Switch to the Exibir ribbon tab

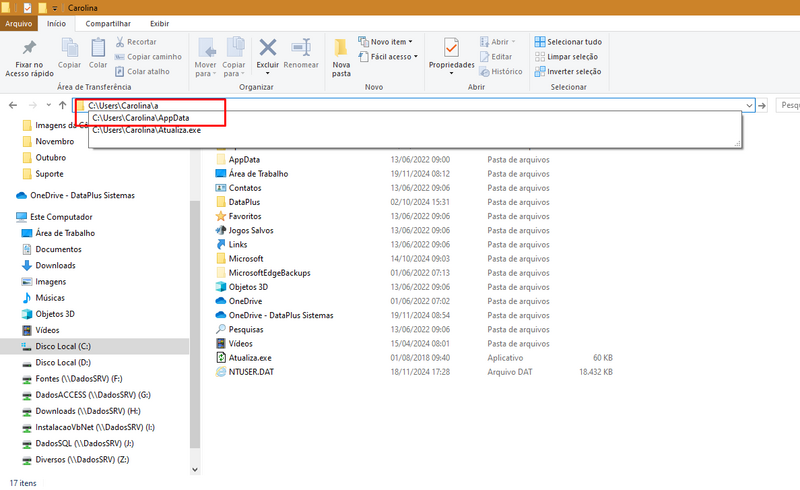pos(159,23)
